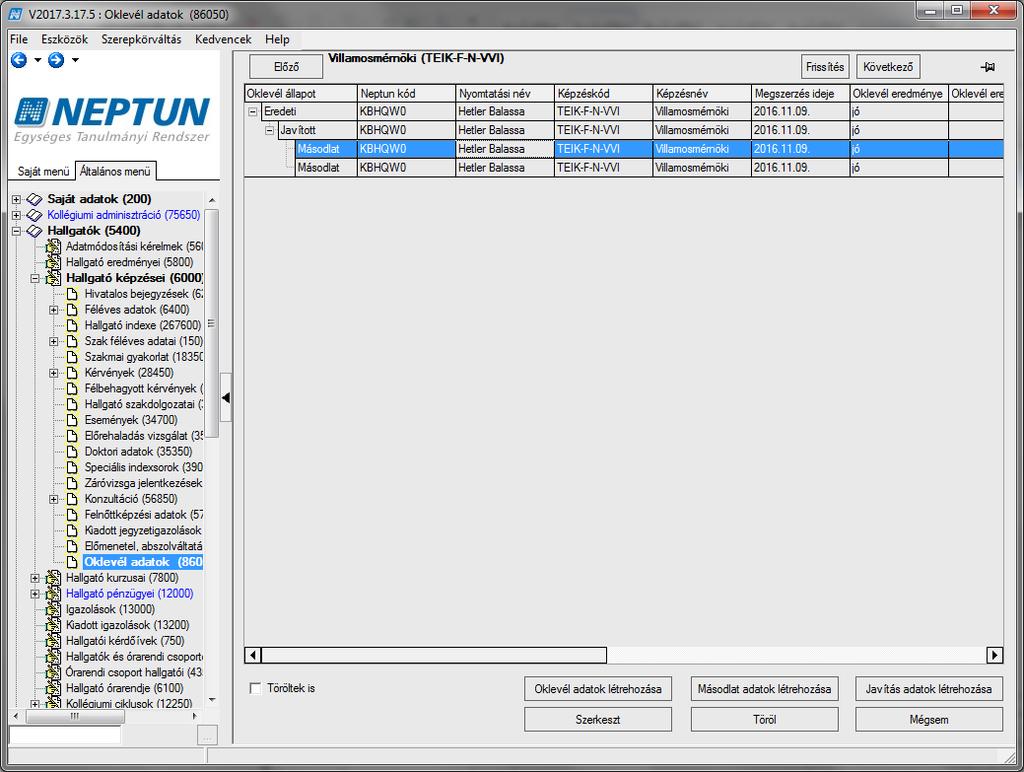Collapse the Hallgatók tree node
Viewport: 1024px width, 772px height.
16,231
